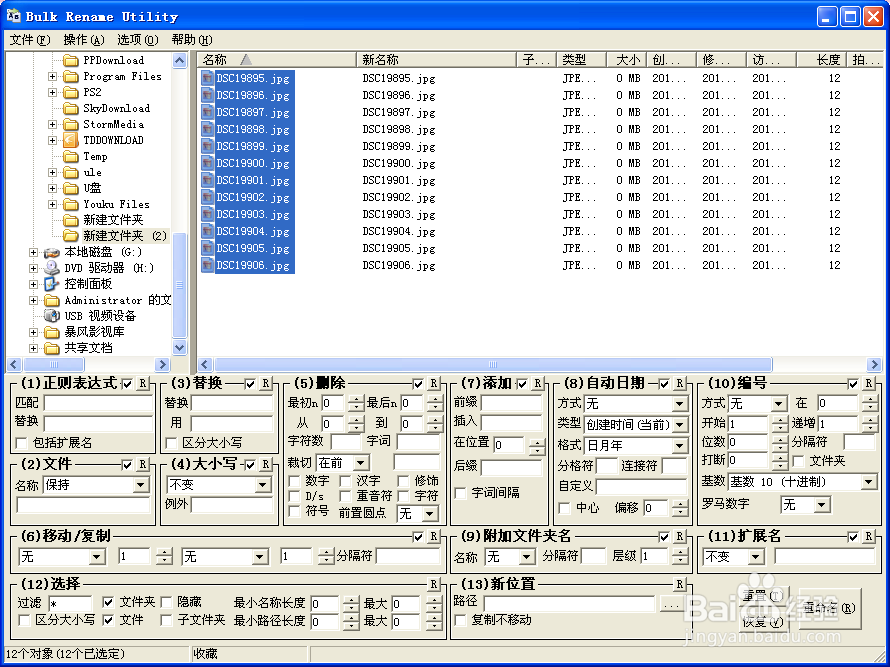Click the 匹配 regex input field
Screen dimensions: 890x667
(98, 403)
